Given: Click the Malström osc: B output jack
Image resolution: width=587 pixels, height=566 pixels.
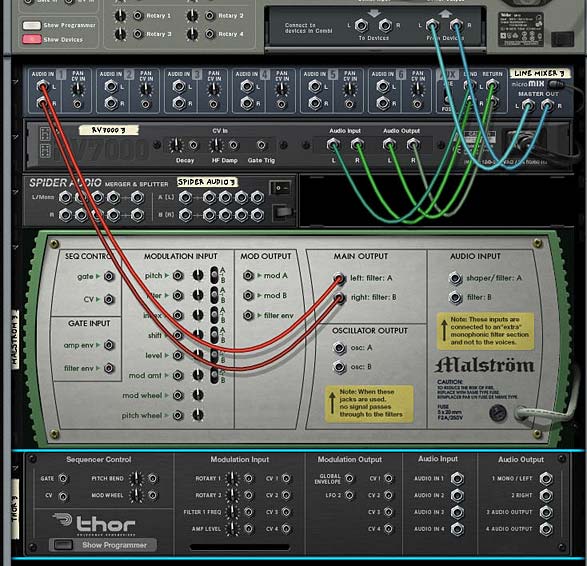Looking at the screenshot, I should 339,367.
